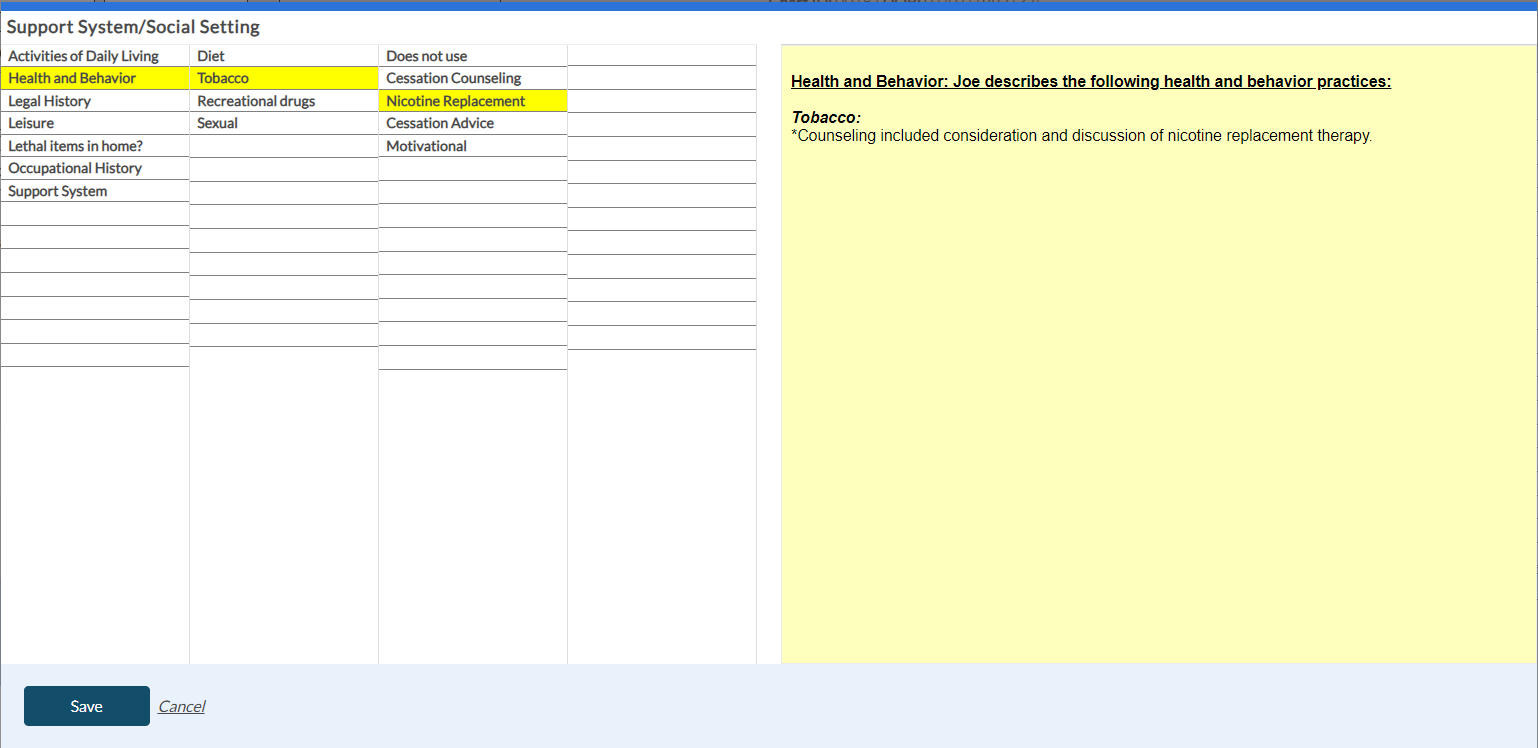Choose Diet in the second column
This screenshot has height=748, width=1538.
coord(211,56)
